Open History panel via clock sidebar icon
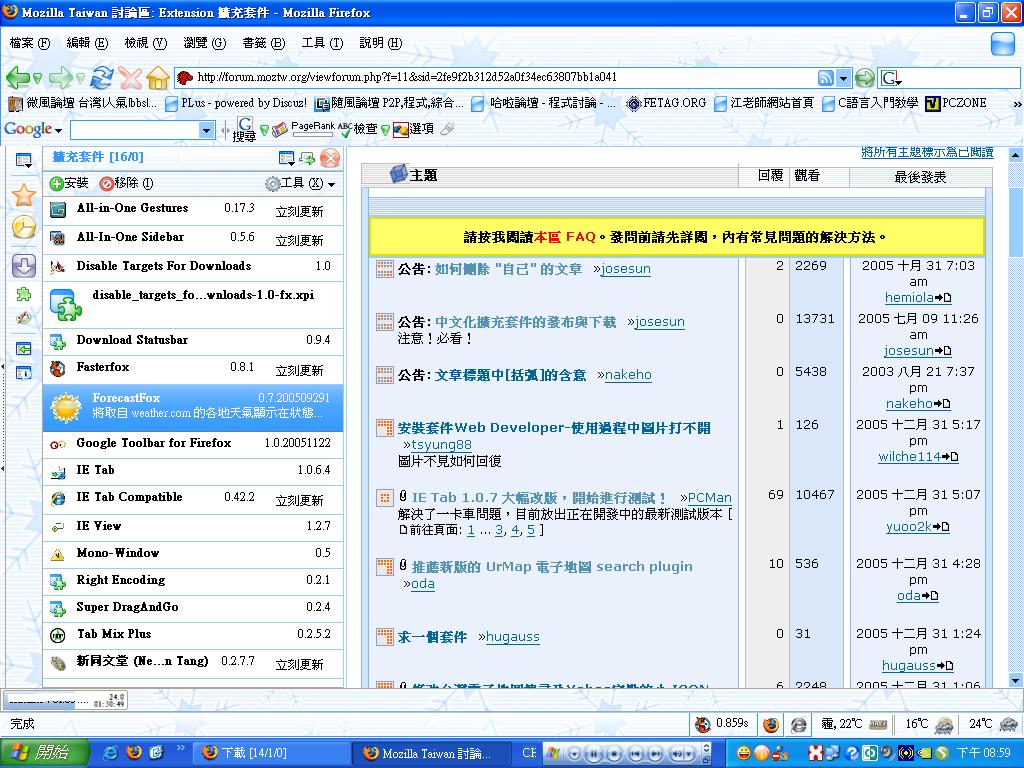This screenshot has height=768, width=1024. click(x=24, y=228)
